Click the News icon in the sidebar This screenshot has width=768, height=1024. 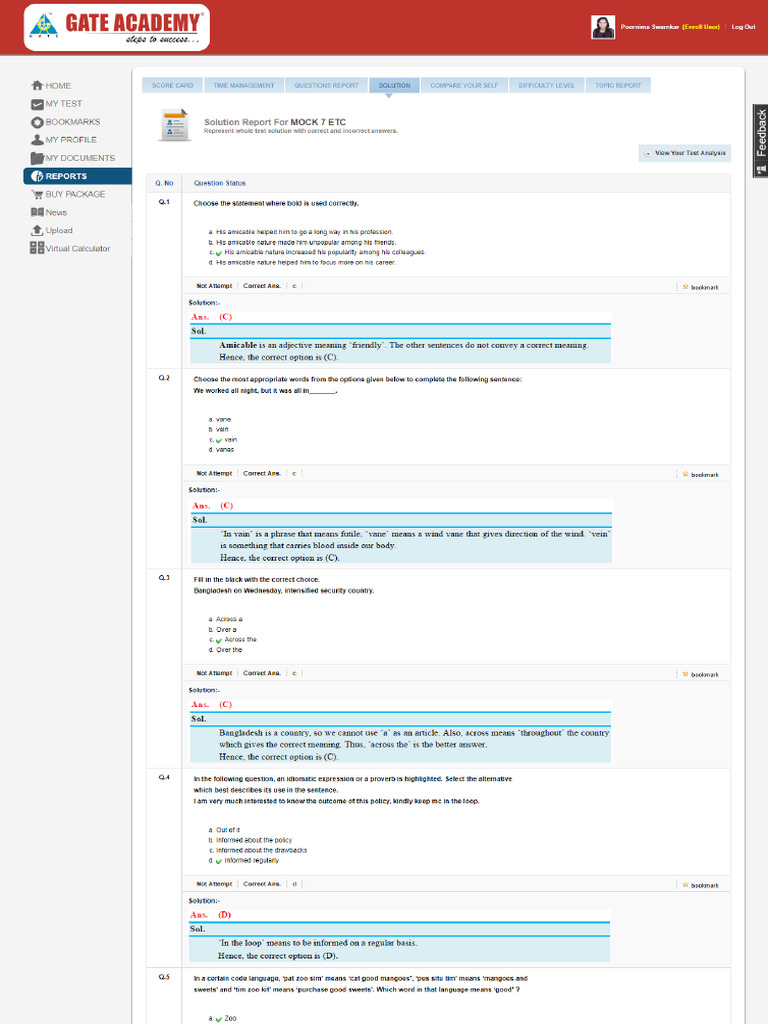point(37,212)
